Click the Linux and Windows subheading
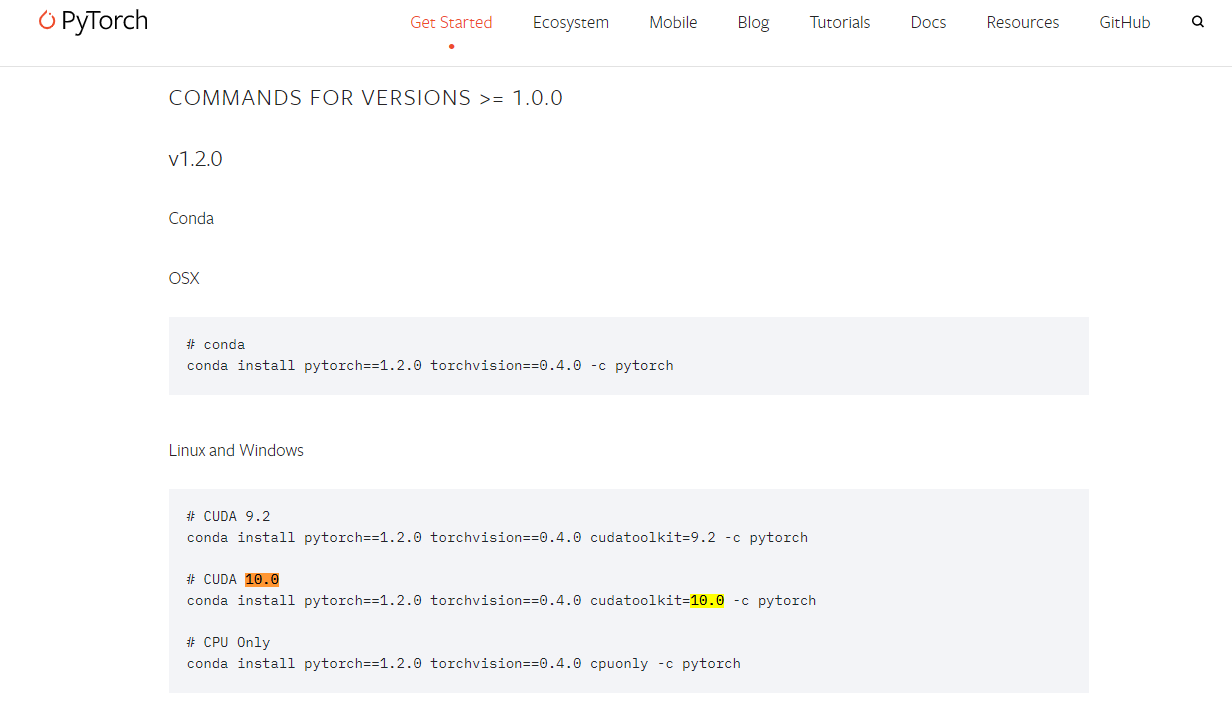The width and height of the screenshot is (1232, 726). (236, 450)
